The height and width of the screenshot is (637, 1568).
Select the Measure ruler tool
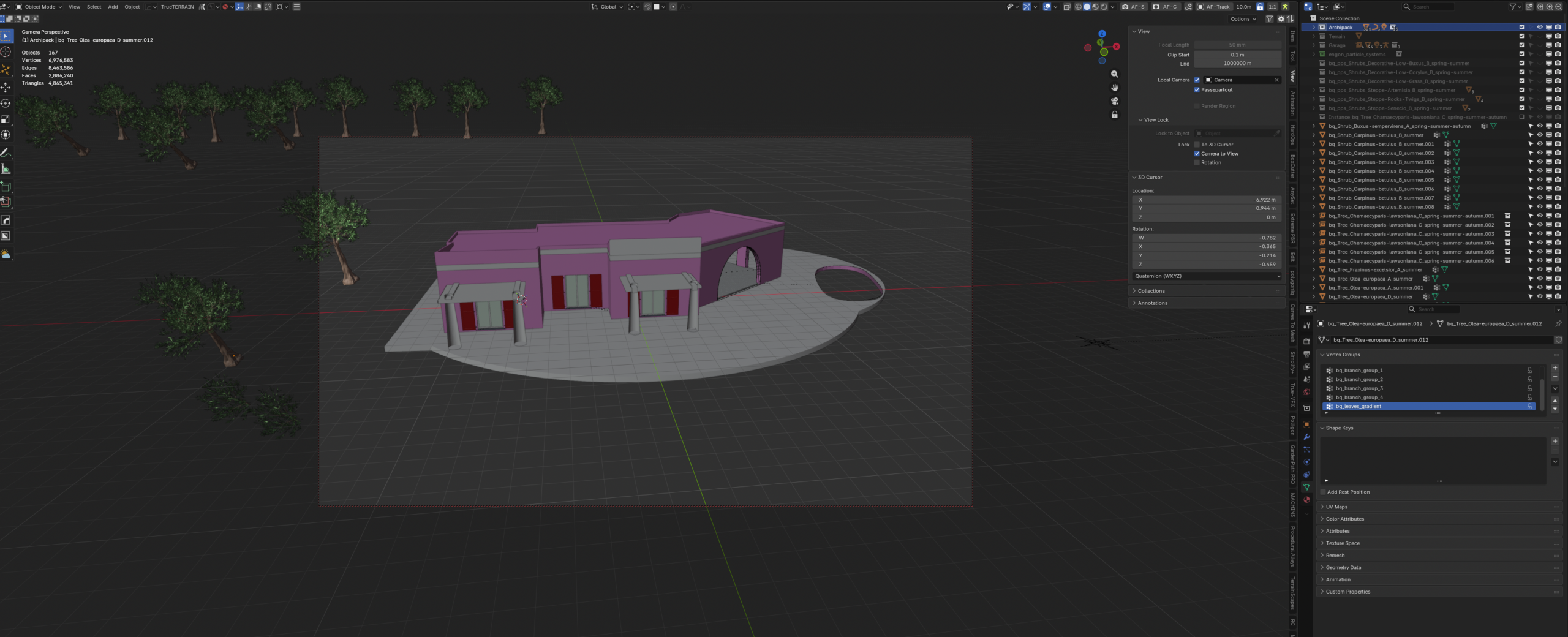6,169
